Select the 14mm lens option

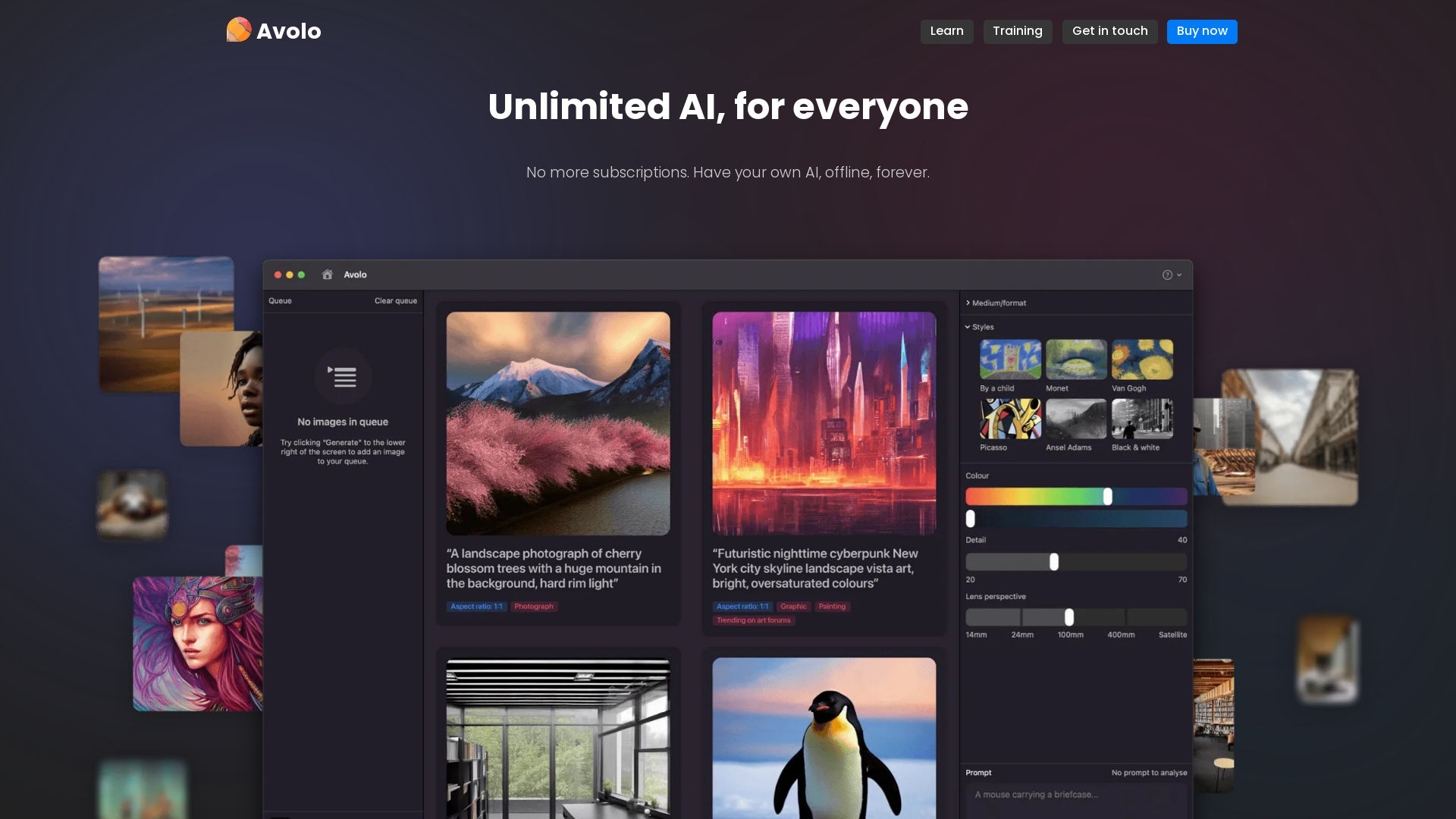pos(976,635)
